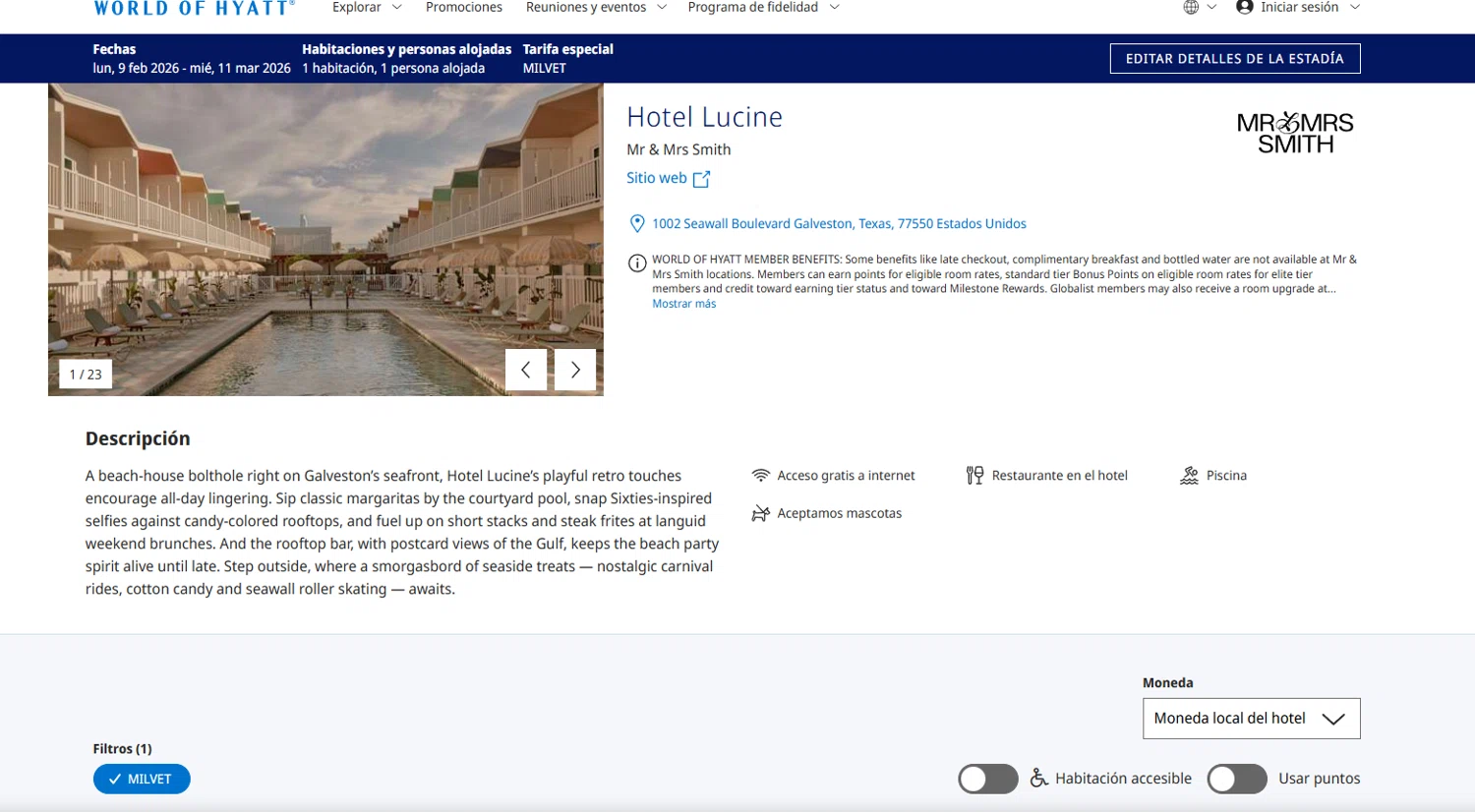Click Editar detalles de la estadía button
This screenshot has width=1475, height=812.
pos(1235,59)
